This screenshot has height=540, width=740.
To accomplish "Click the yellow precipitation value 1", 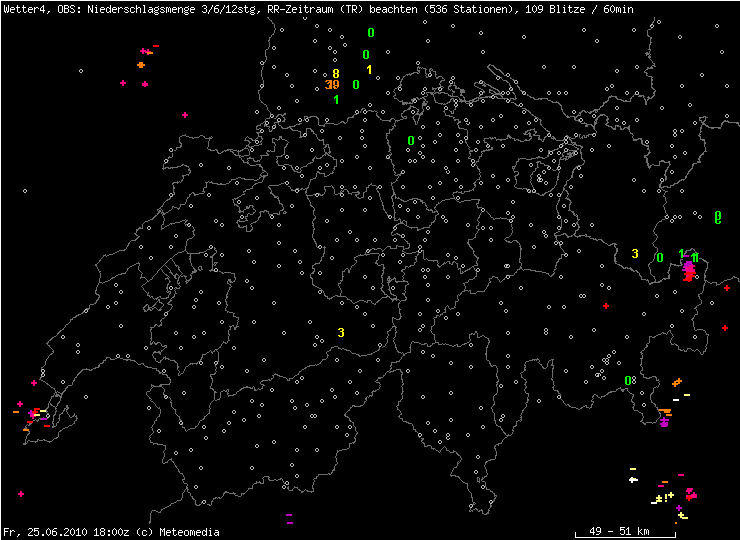I will coord(370,70).
